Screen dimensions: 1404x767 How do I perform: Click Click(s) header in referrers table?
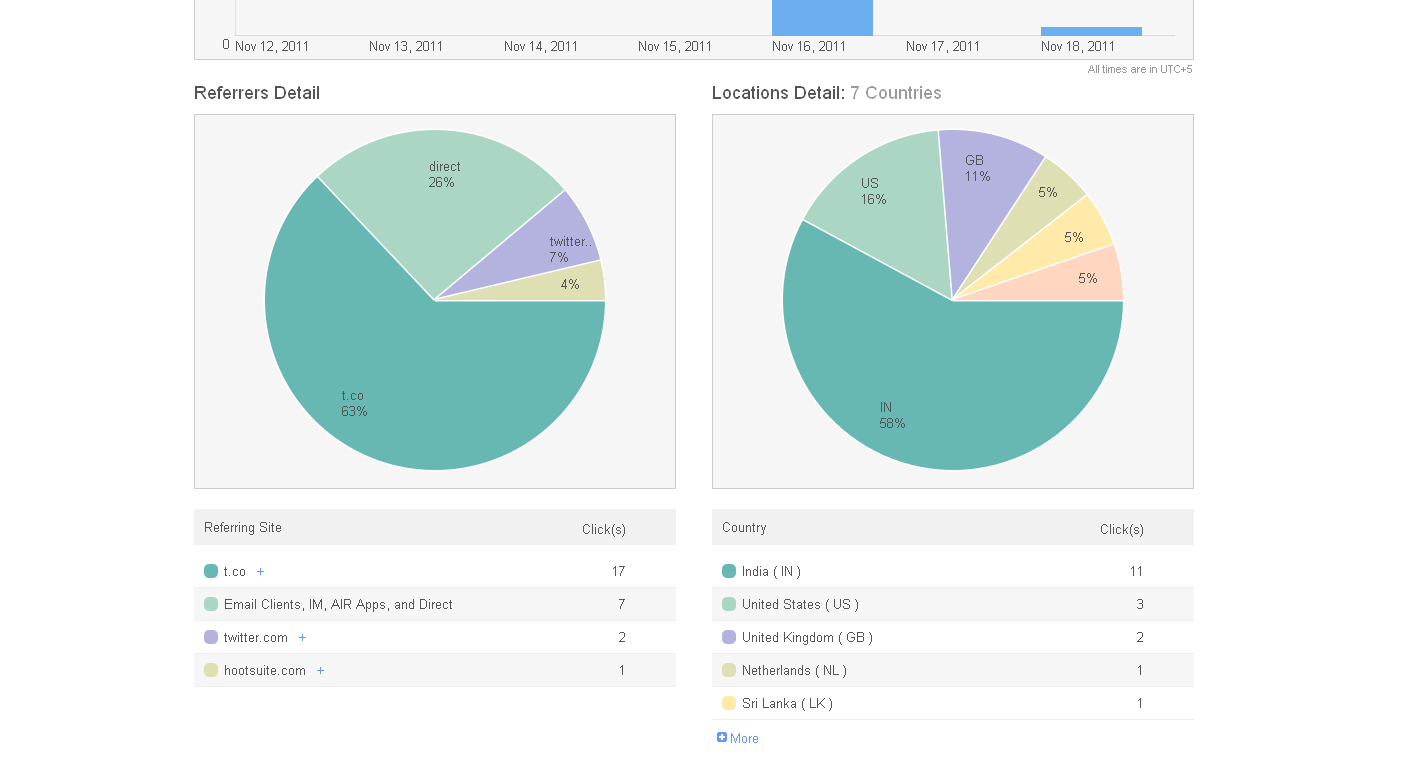point(604,529)
